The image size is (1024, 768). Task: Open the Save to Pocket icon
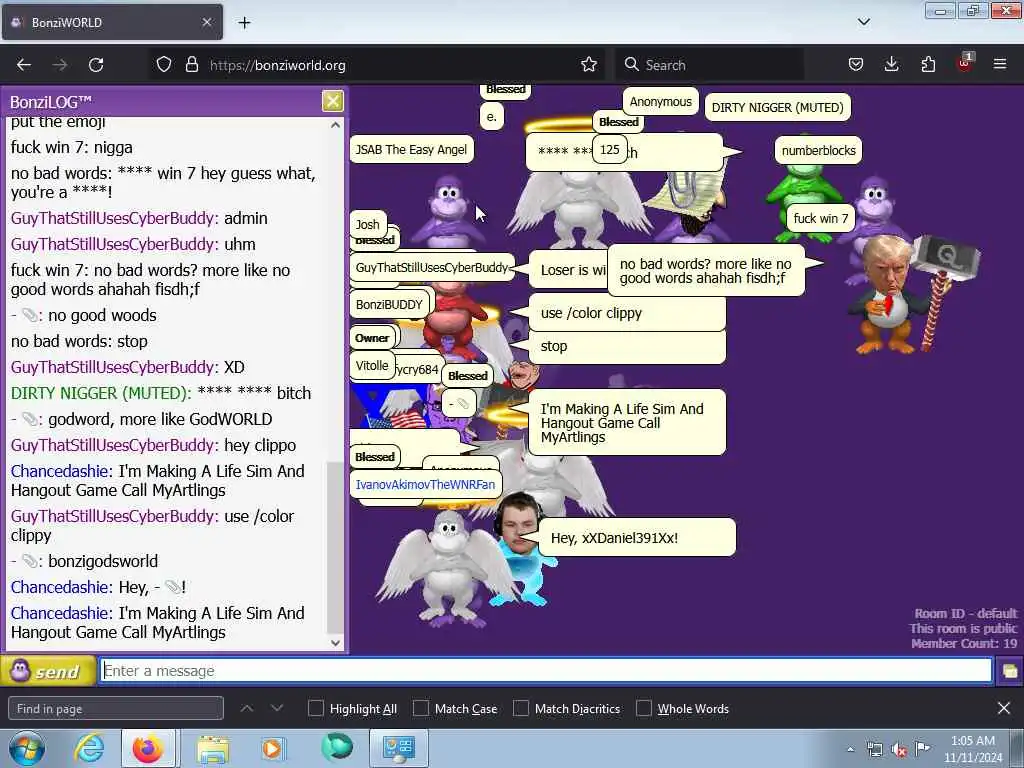click(x=856, y=65)
